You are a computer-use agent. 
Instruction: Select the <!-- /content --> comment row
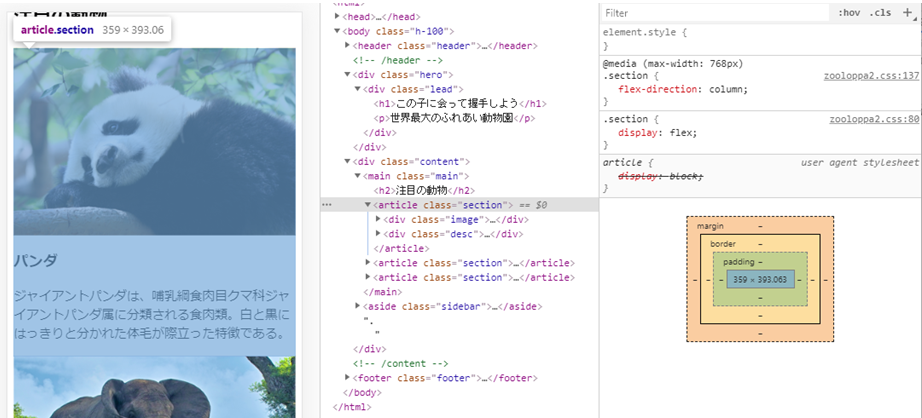click(400, 363)
